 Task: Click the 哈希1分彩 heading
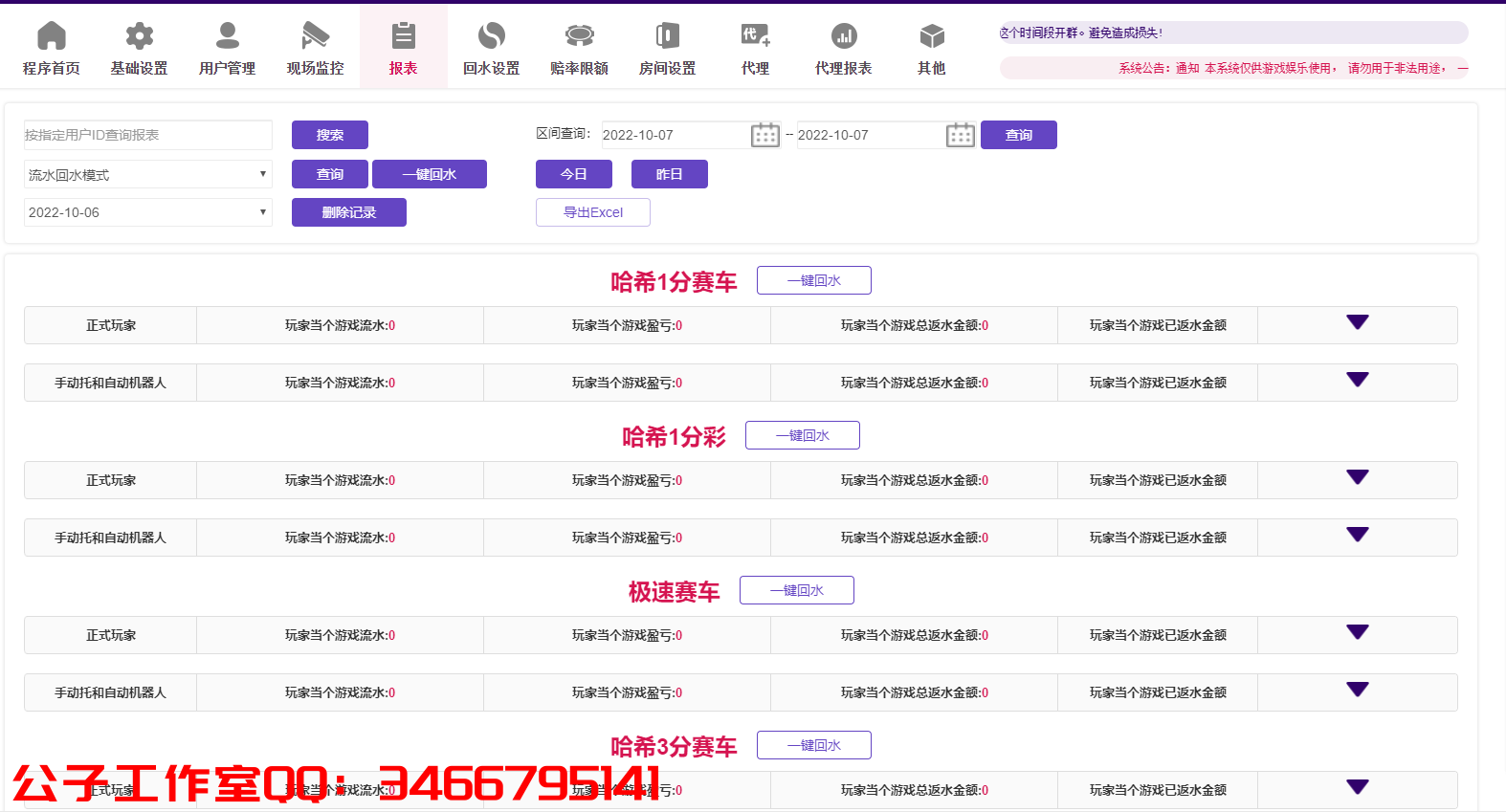pyautogui.click(x=675, y=437)
